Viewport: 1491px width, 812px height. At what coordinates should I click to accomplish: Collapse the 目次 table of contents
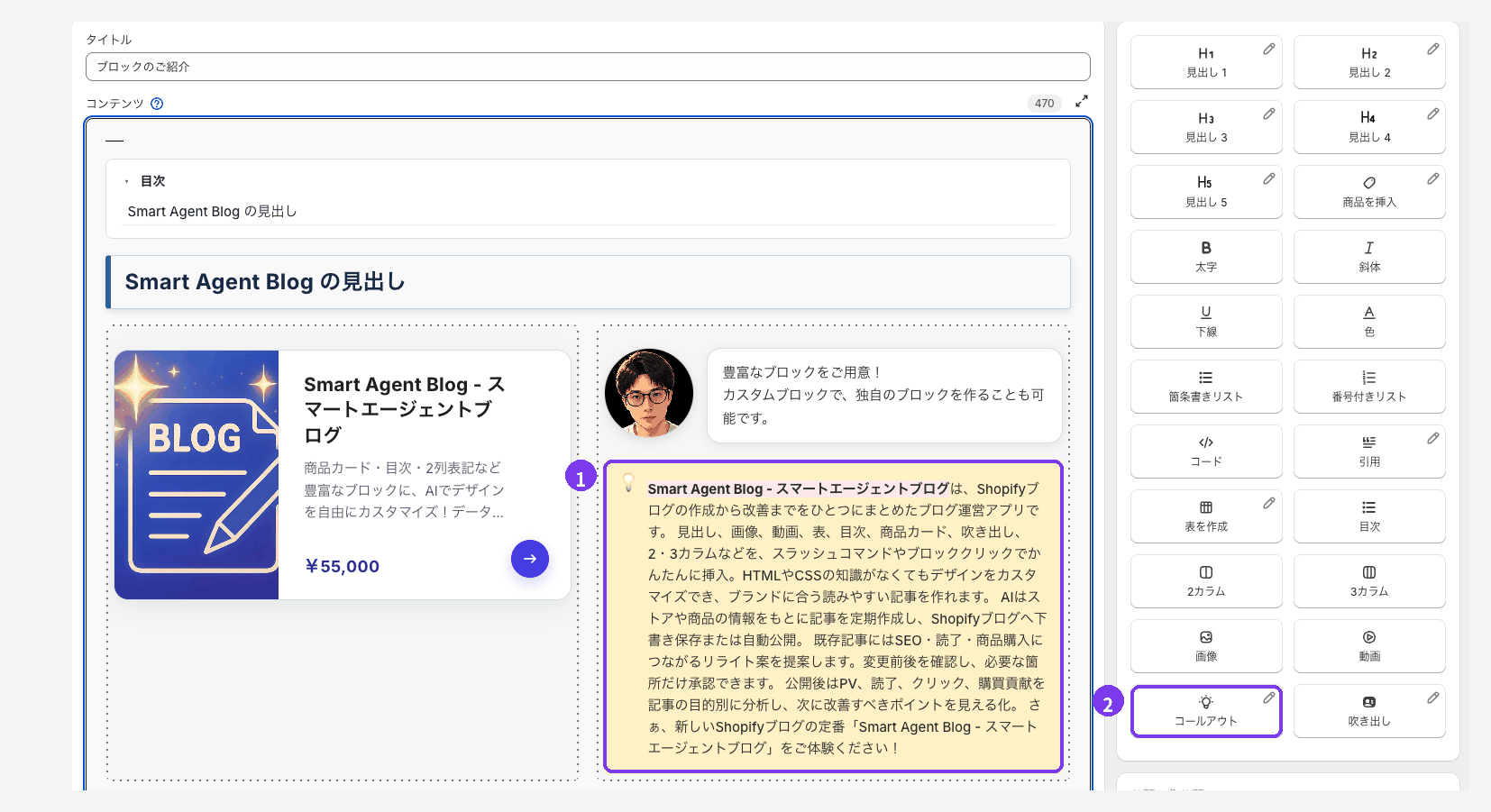(127, 181)
